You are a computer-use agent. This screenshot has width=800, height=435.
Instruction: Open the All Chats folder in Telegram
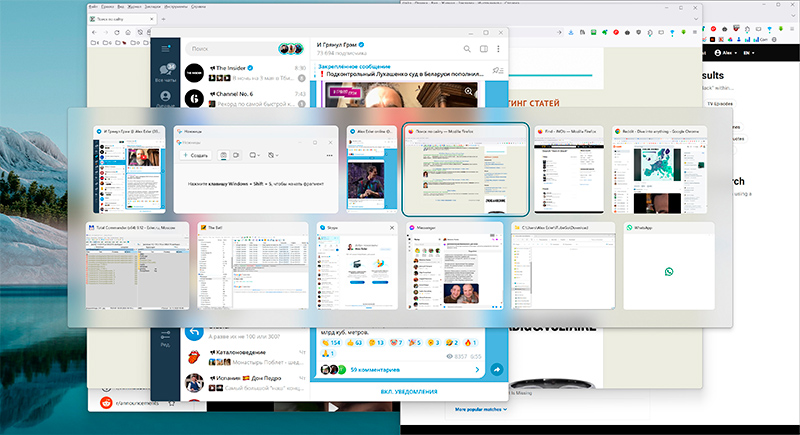(x=166, y=73)
